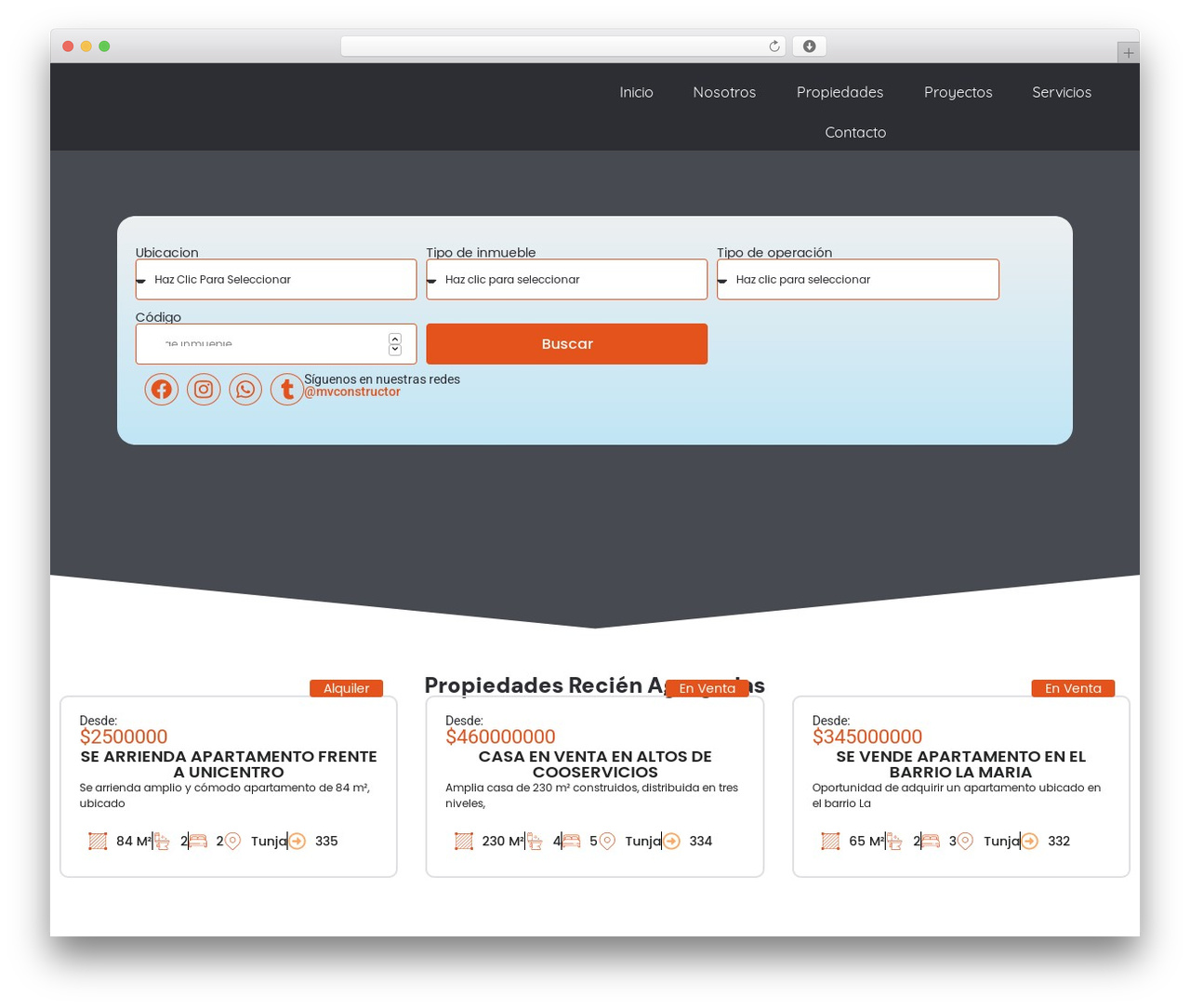Click the price $2500000

[124, 736]
